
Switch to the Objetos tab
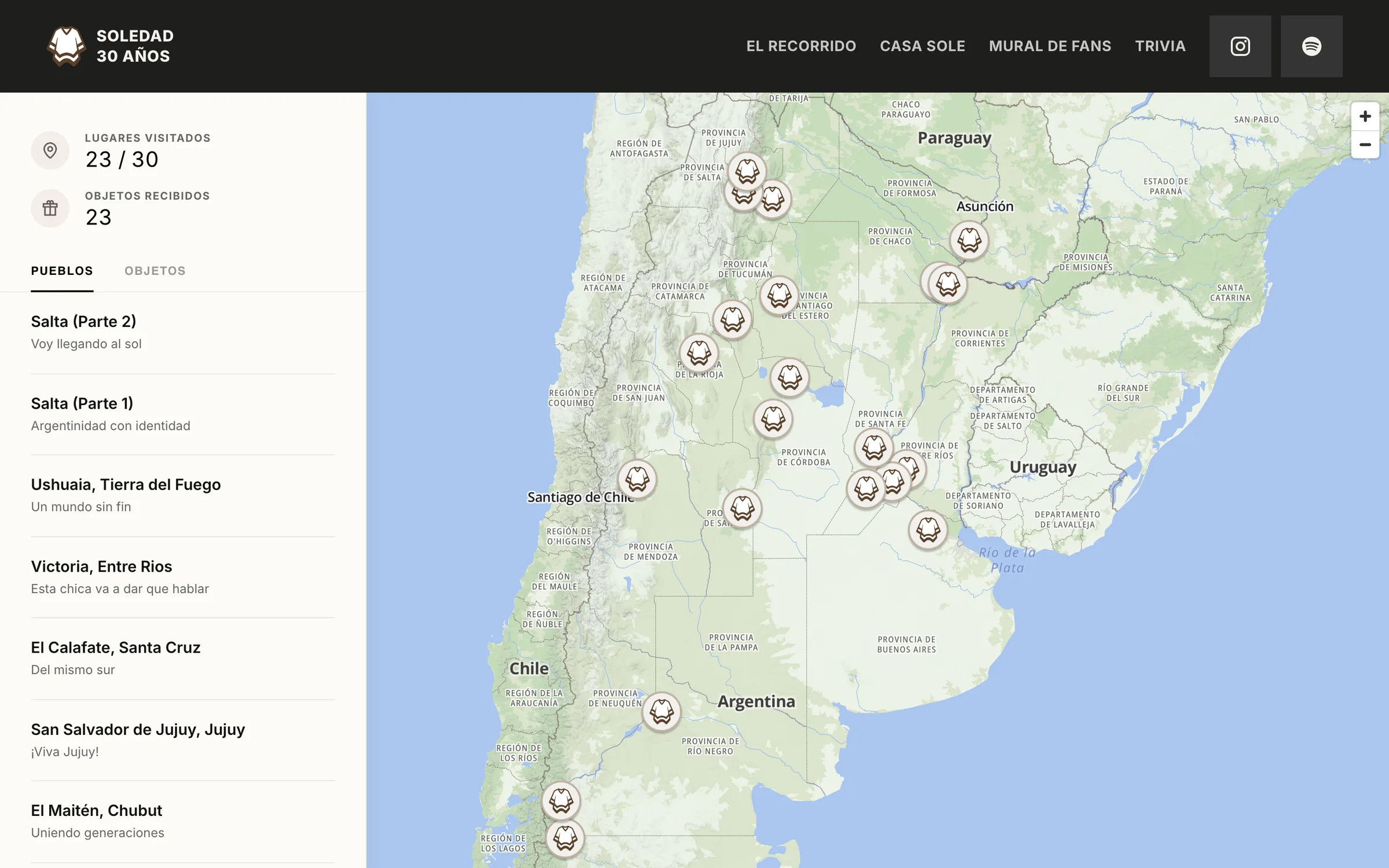pos(155,271)
